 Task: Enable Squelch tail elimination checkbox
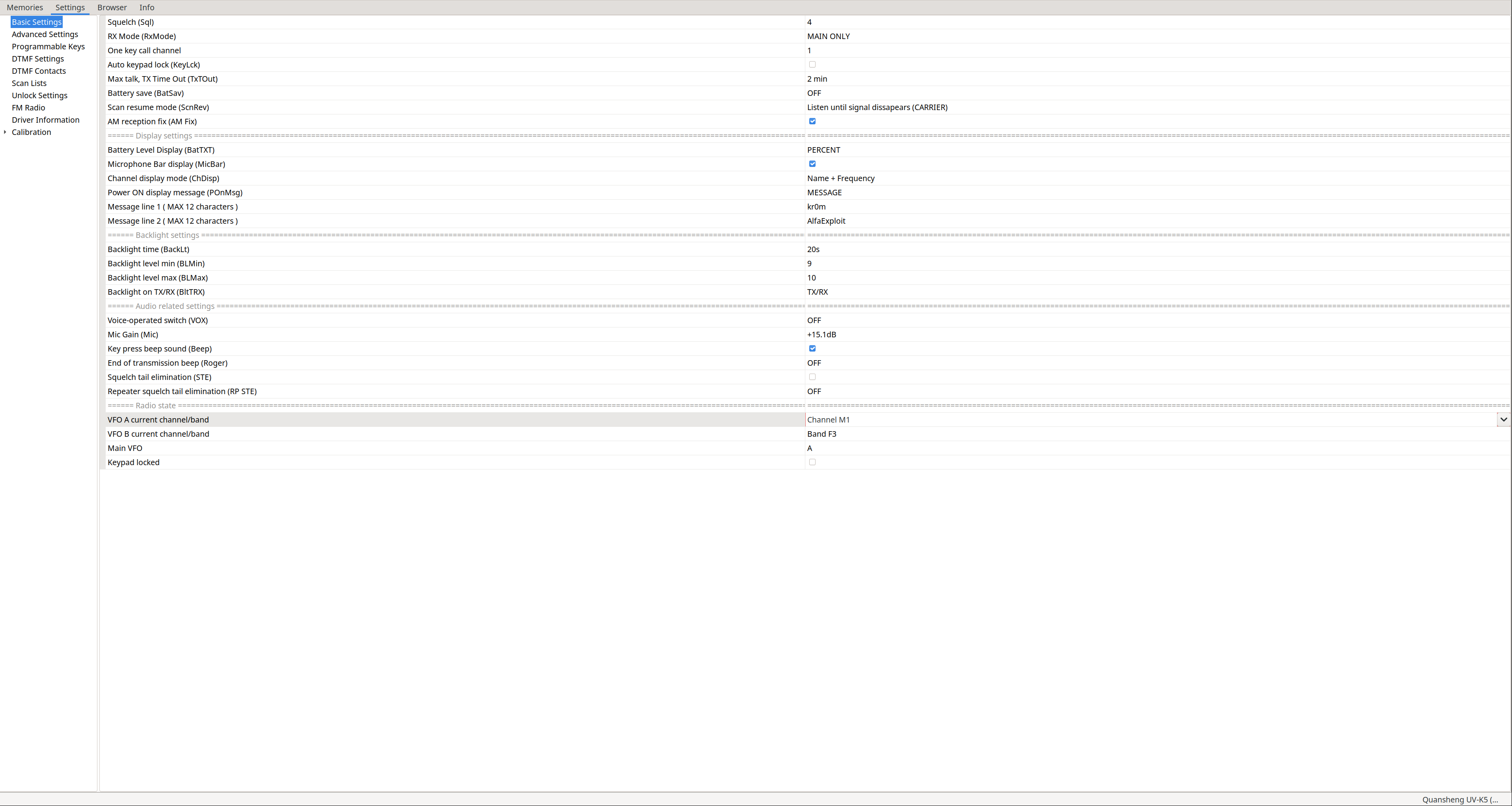[812, 377]
